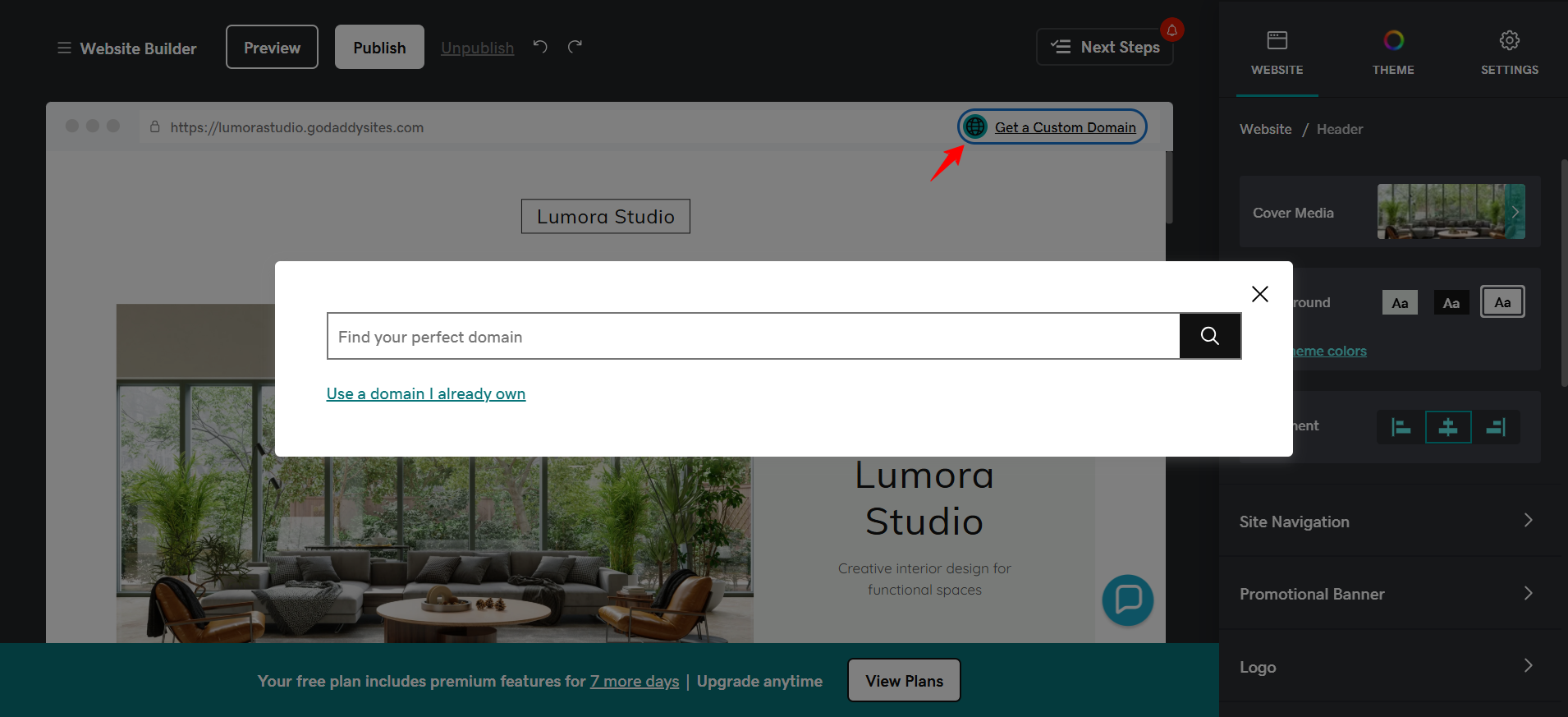Click Use a domain I already own
Viewport: 1568px width, 717px height.
tap(426, 393)
